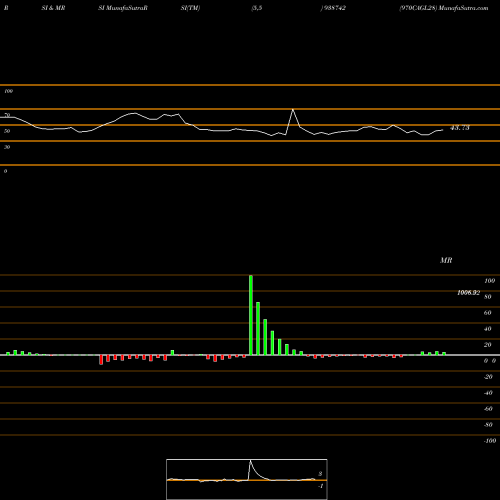
Task: Click the MRSI axis label 60
Action: pyautogui.click(x=487, y=313)
